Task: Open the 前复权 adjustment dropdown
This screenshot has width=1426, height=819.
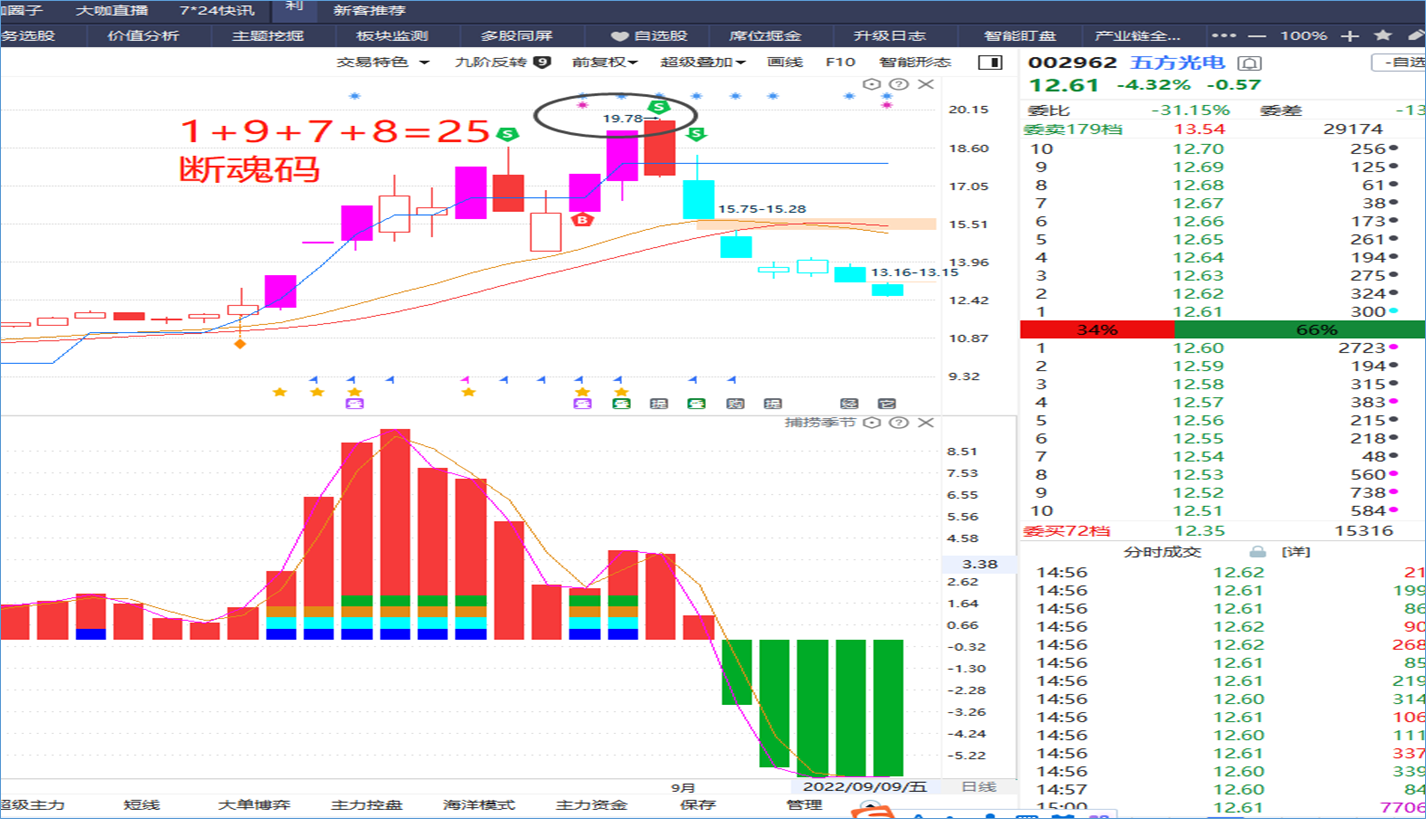Action: 605,62
